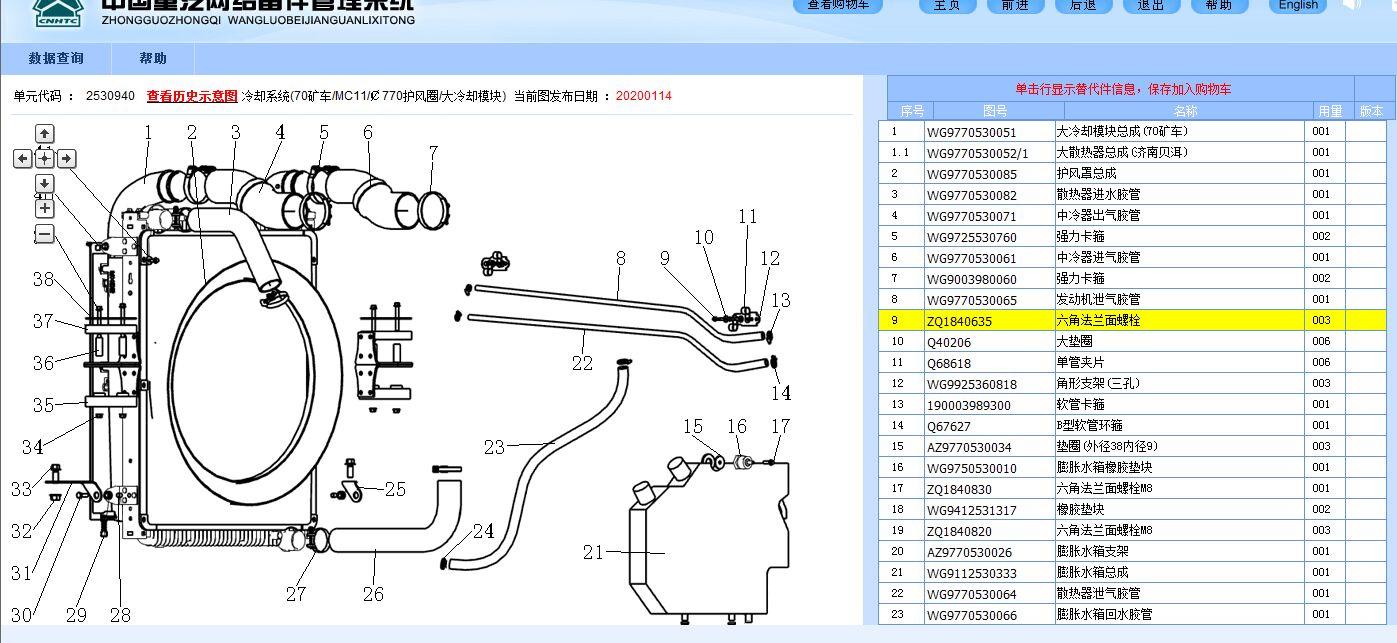The width and height of the screenshot is (1397, 643).
Task: Open the 帮助 menu in the blue bar
Action: 153,59
